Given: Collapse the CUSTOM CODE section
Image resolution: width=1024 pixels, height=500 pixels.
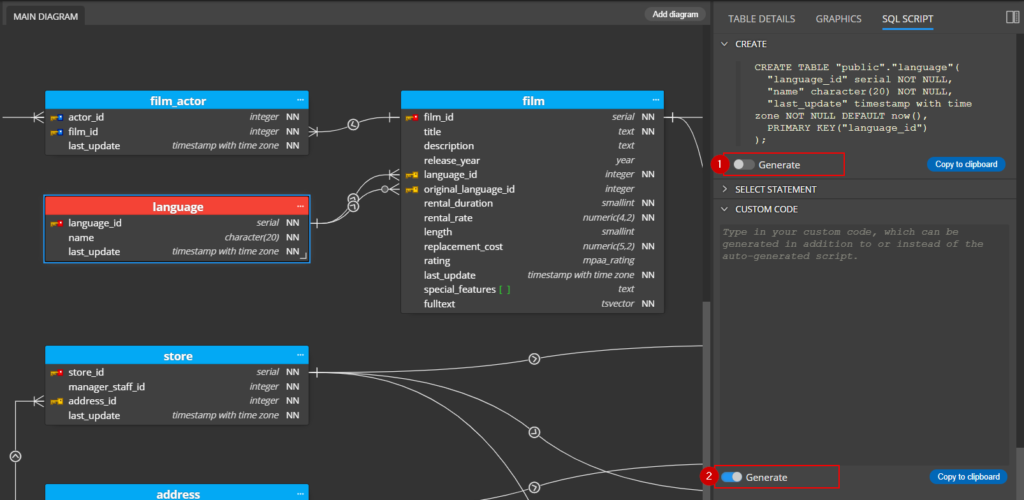Looking at the screenshot, I should click(724, 210).
